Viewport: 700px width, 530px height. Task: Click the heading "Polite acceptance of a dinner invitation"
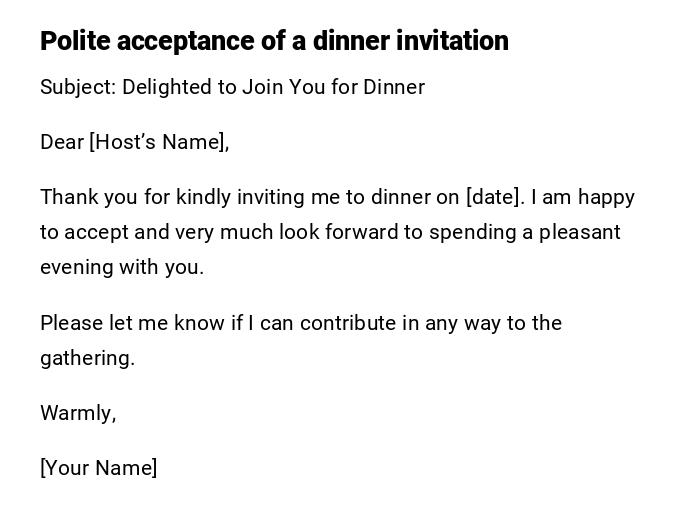click(274, 41)
